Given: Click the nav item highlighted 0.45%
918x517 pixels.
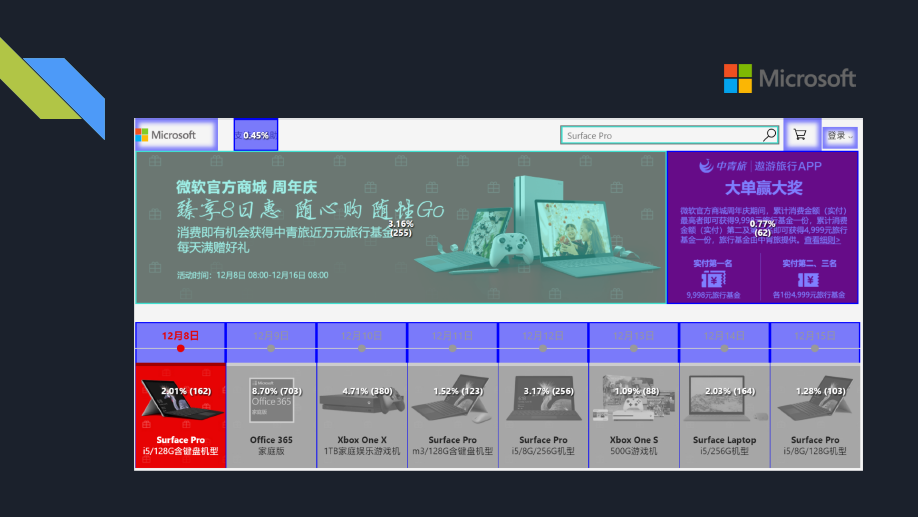Looking at the screenshot, I should (256, 135).
